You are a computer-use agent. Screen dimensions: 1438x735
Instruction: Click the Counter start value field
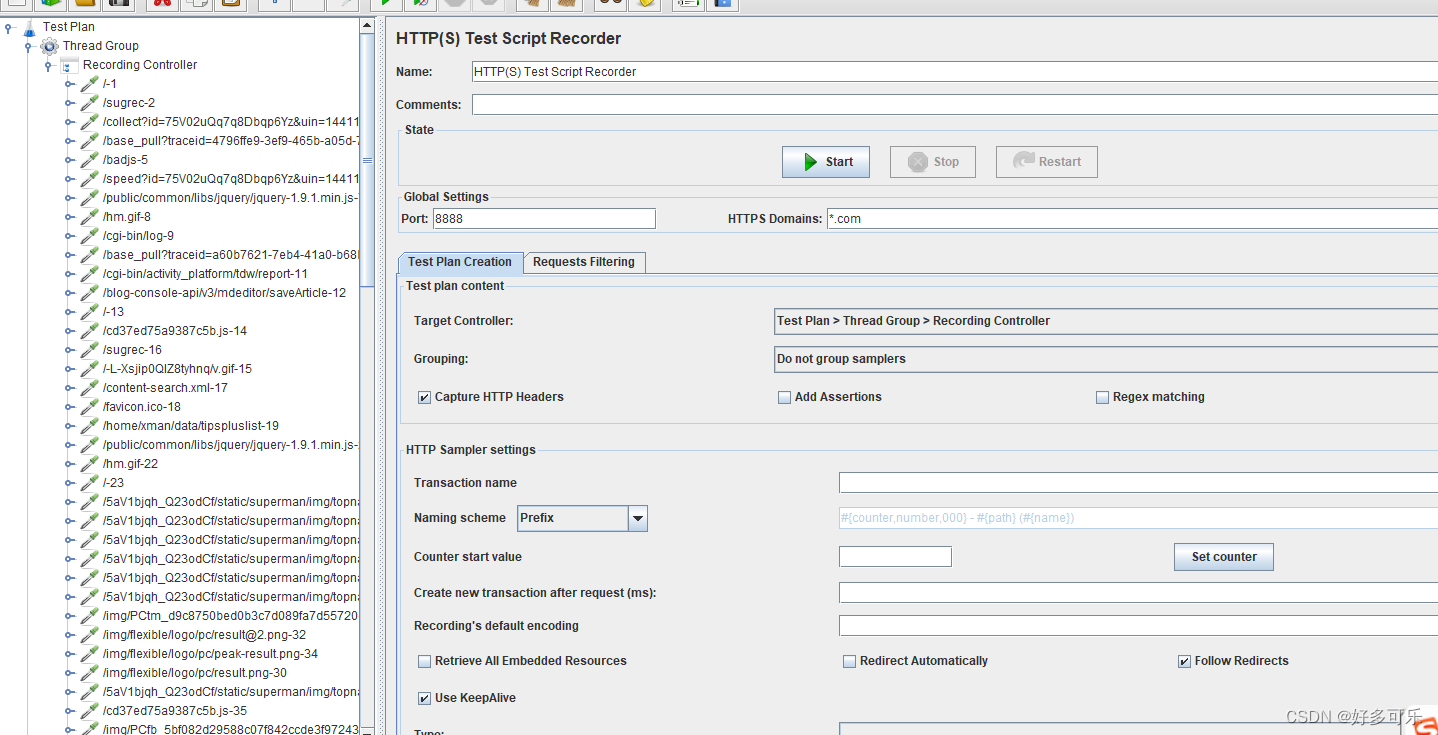[895, 557]
